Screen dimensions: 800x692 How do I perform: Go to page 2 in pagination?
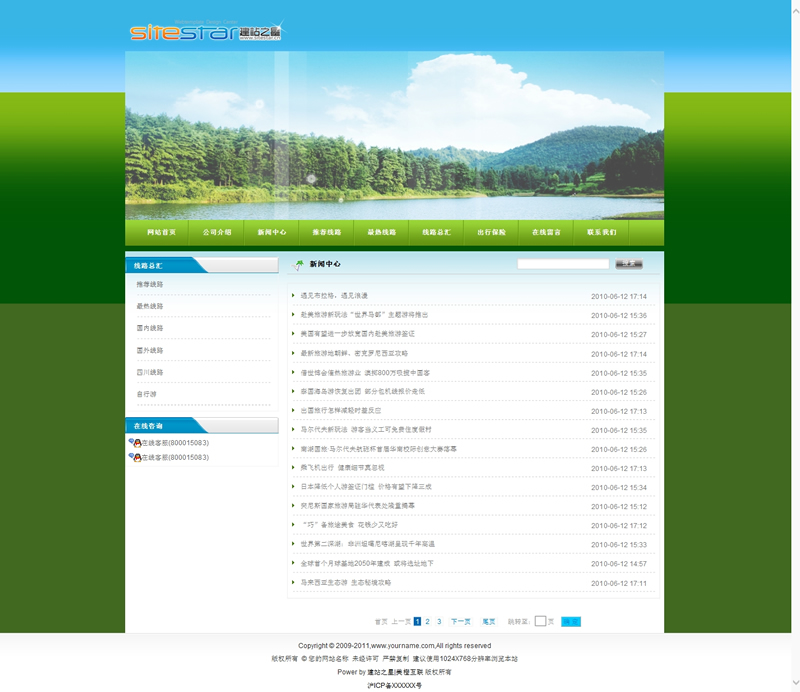[428, 621]
